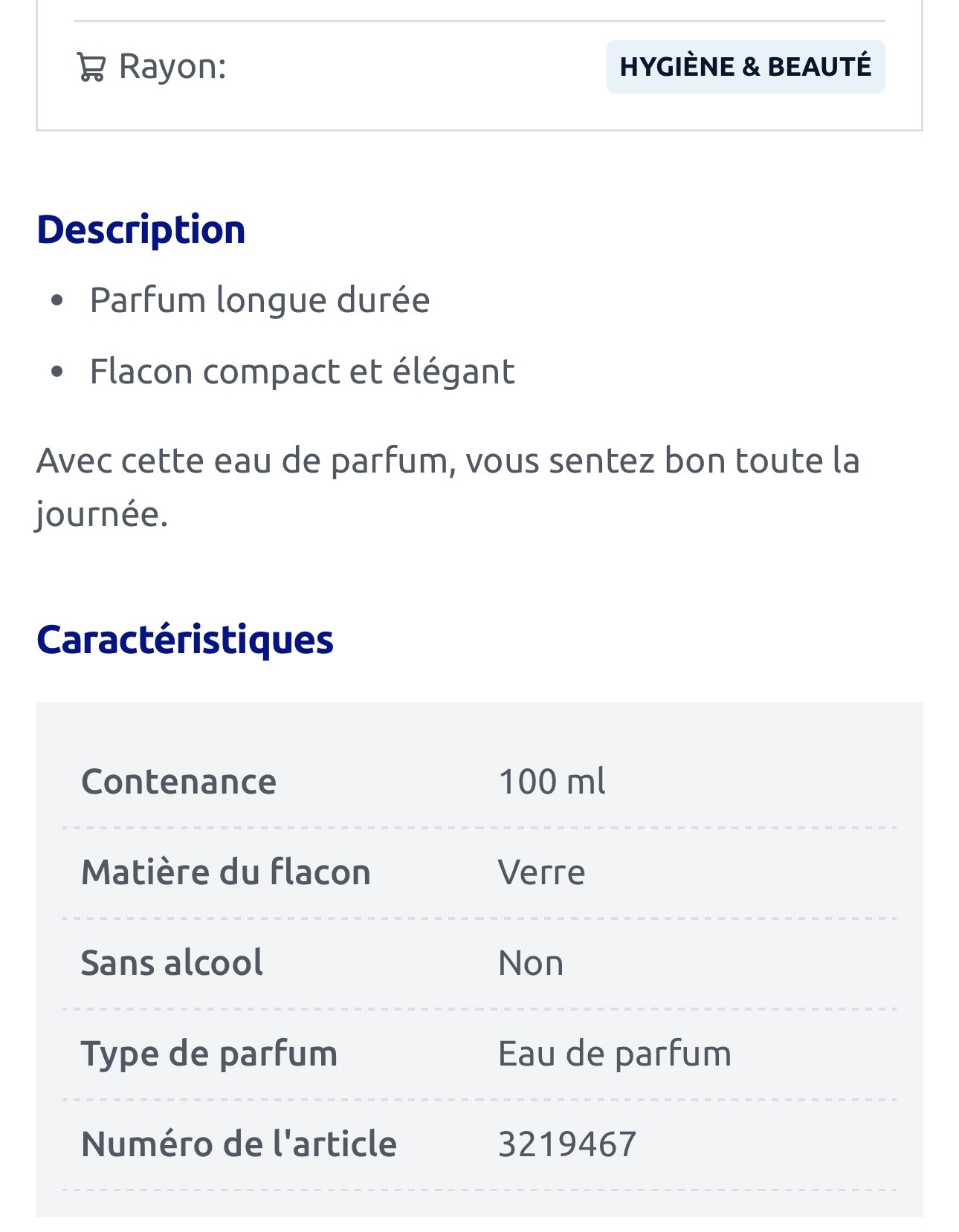Click the Parfum longue durée text
The width and height of the screenshot is (959, 1232).
(259, 300)
